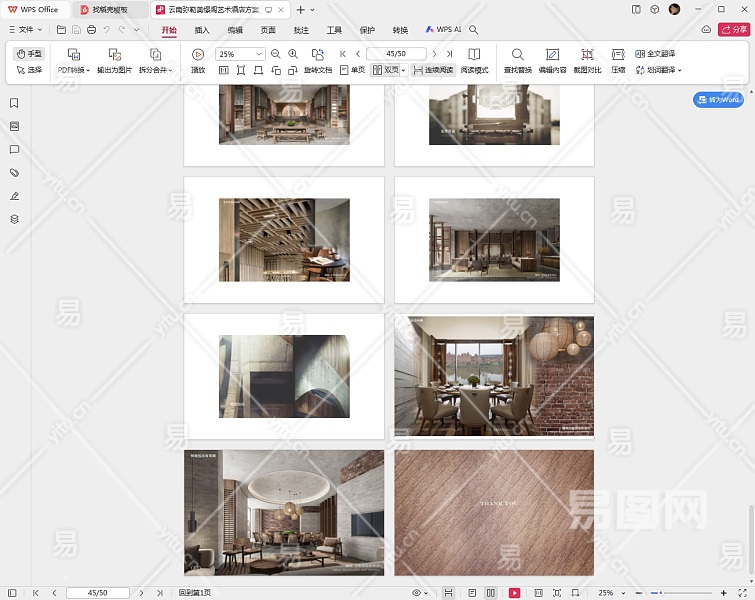Screen dimensions: 755x600
Task: Toggle 连续阅读 continuous reading mode
Action: [433, 71]
